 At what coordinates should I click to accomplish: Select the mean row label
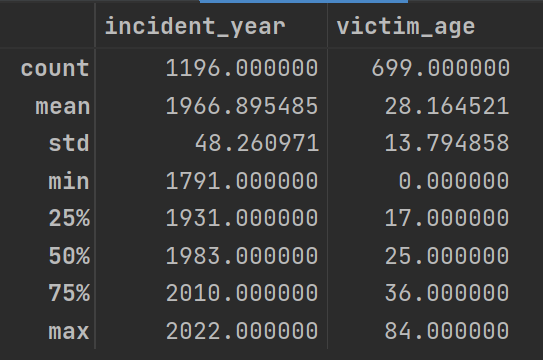click(x=63, y=106)
